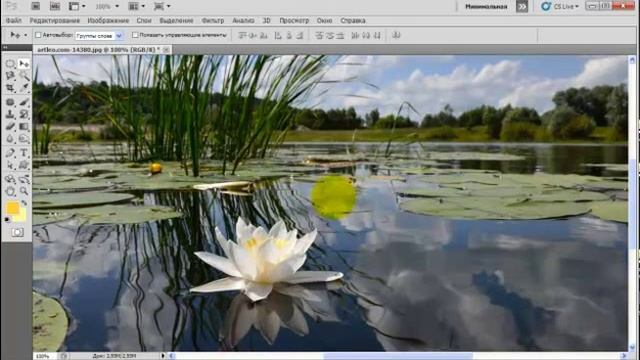Select the Eraser tool

coord(10,127)
